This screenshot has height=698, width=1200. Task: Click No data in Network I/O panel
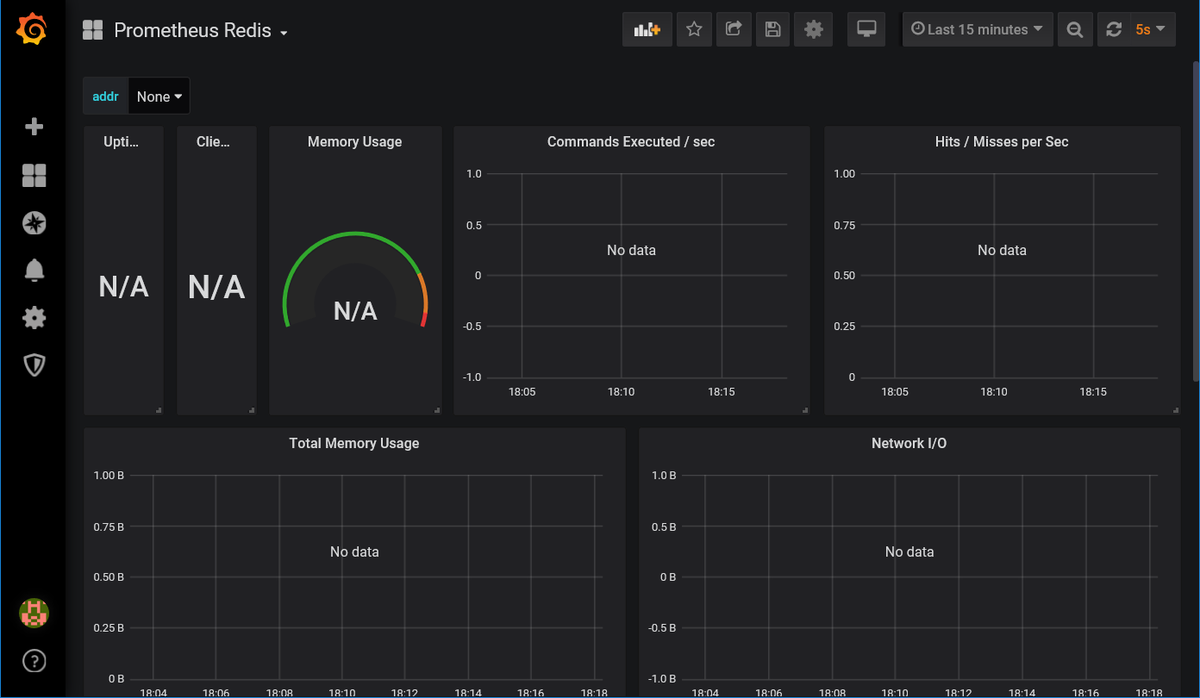(909, 551)
